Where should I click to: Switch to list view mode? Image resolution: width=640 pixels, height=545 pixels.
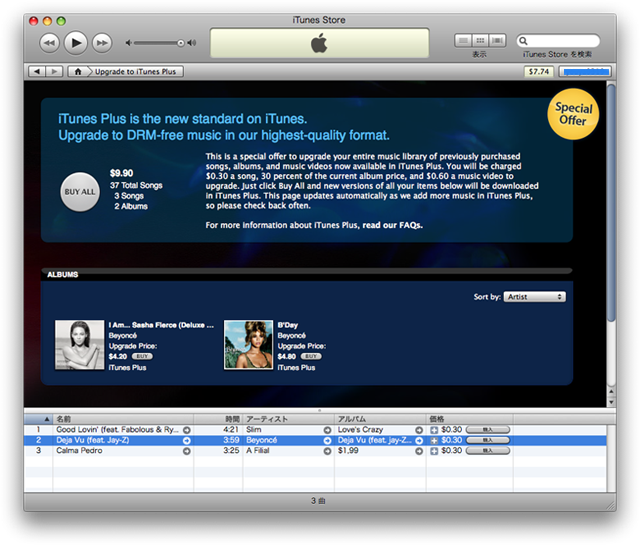(463, 40)
